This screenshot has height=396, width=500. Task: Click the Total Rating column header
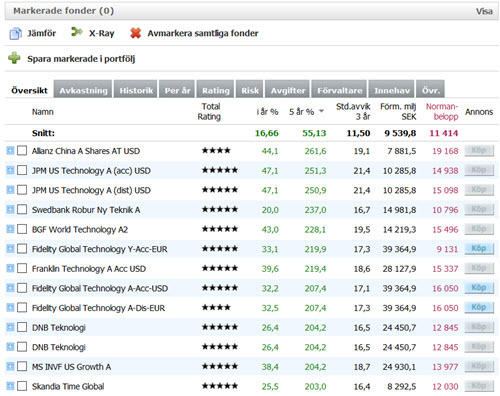click(x=209, y=112)
